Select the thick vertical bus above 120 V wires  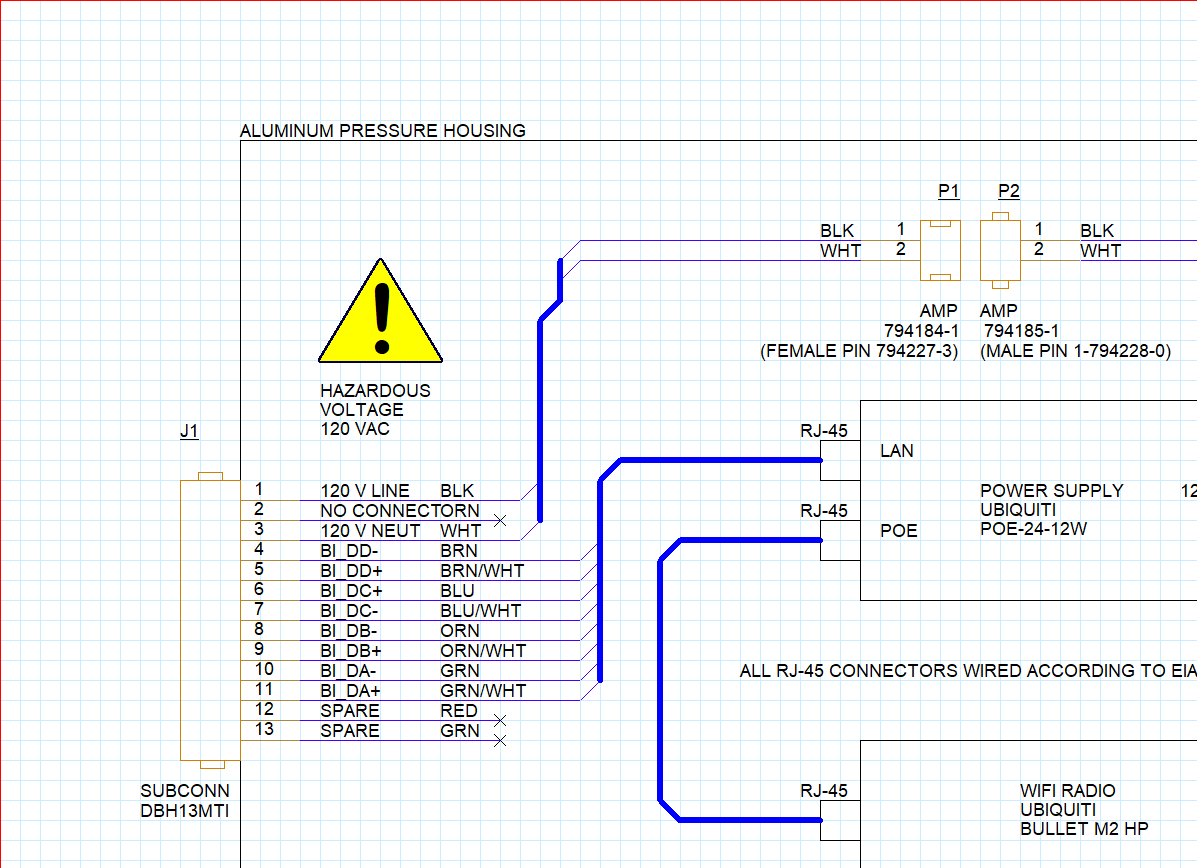(x=540, y=412)
